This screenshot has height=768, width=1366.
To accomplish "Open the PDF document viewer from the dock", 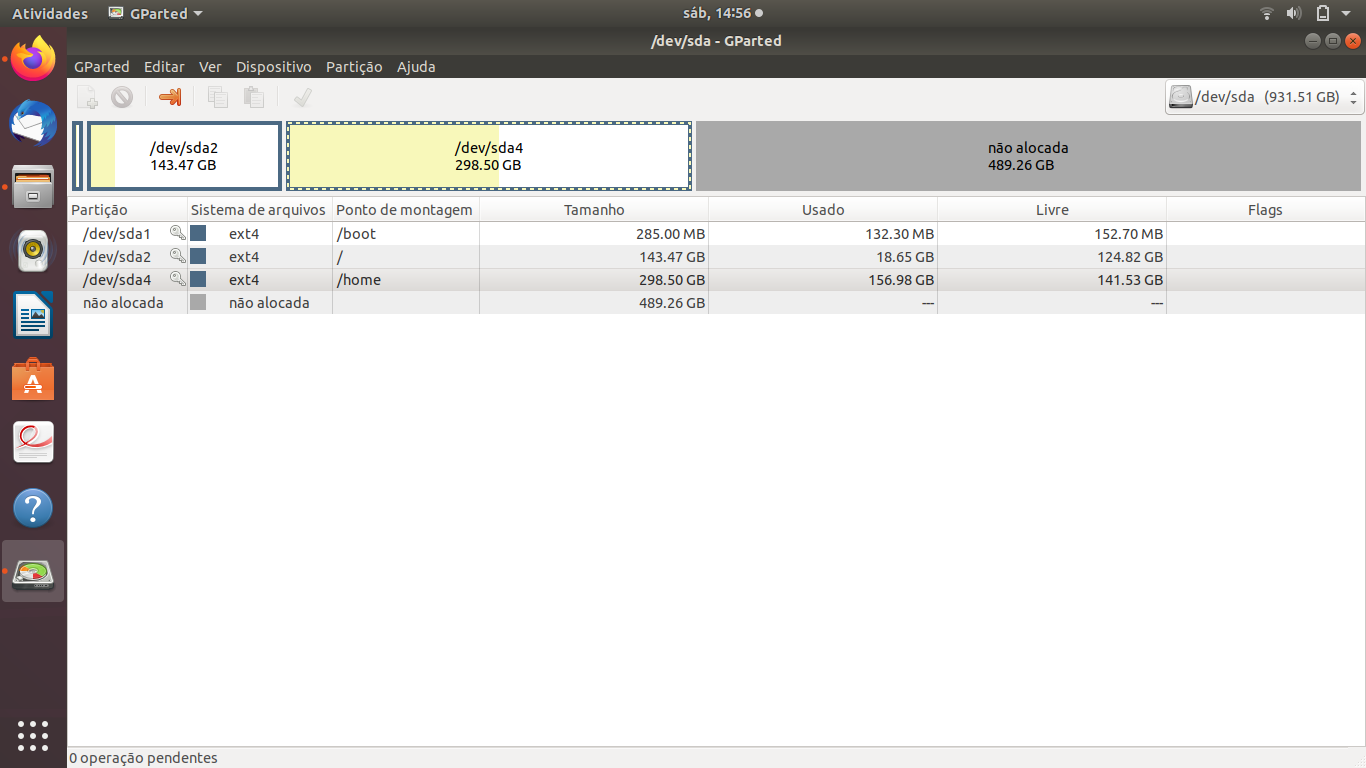I will 33,443.
